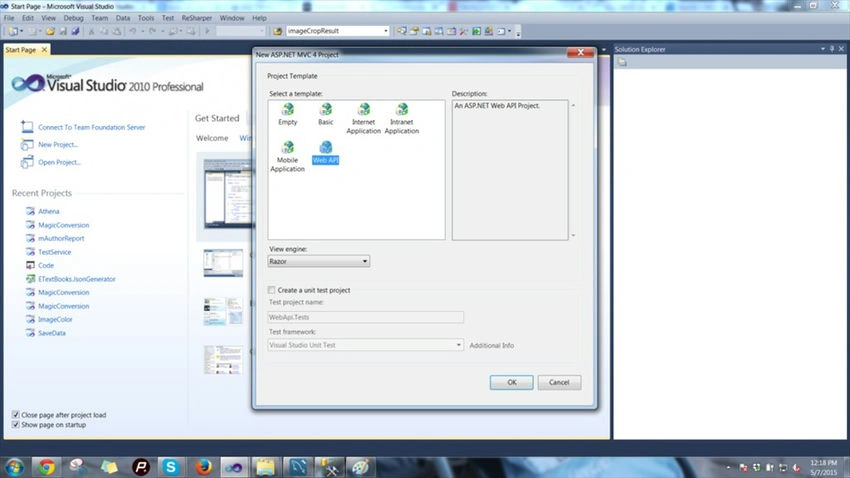
Task: Open the Tools menu
Action: coord(146,18)
